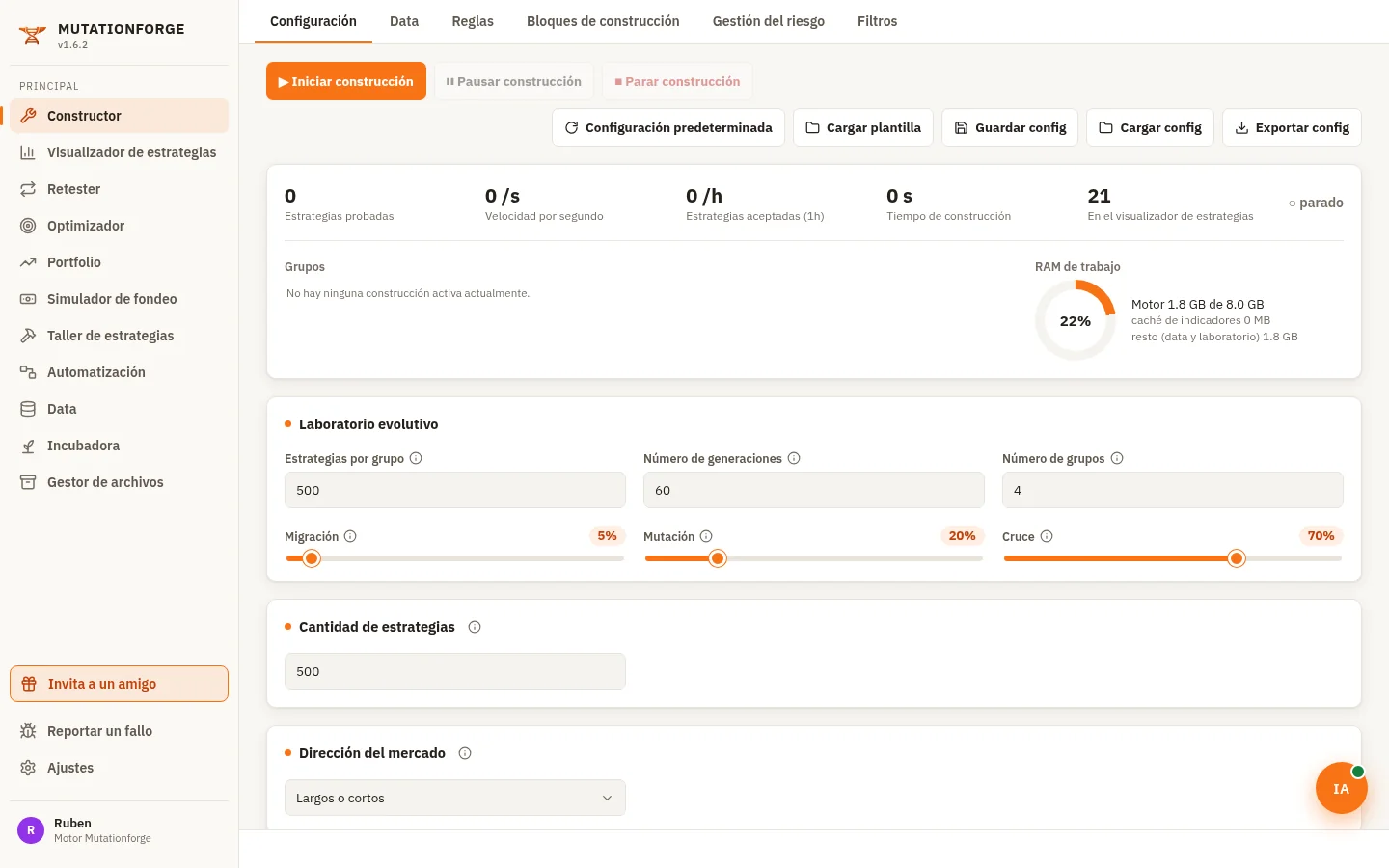
Task: Open the Portfolio section
Action: tap(119, 262)
